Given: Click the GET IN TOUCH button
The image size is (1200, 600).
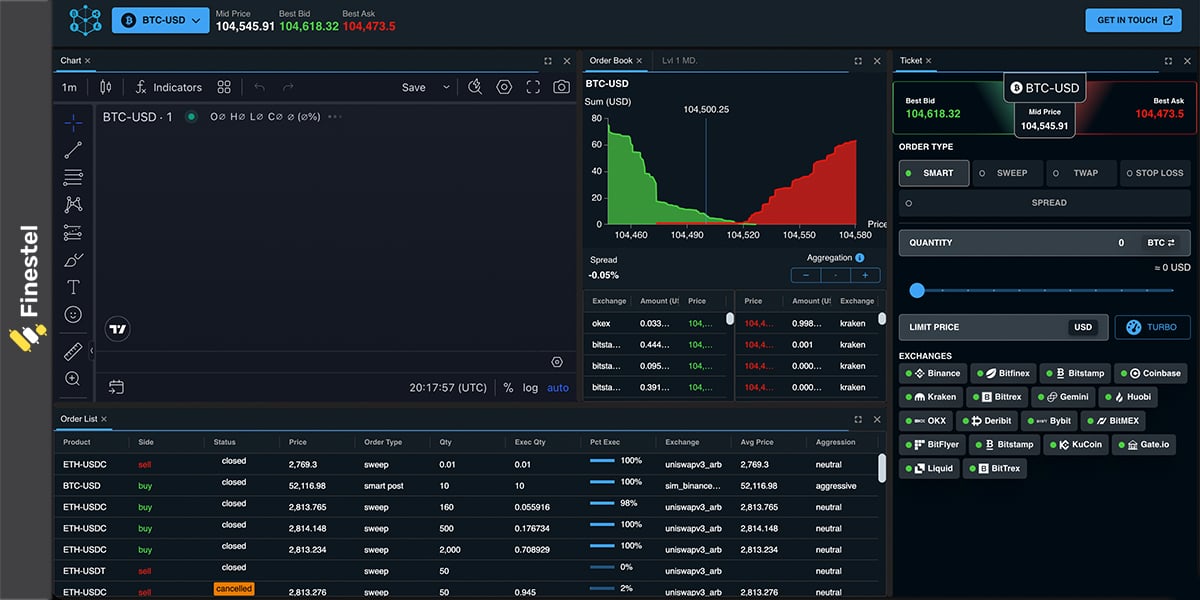Looking at the screenshot, I should [x=1133, y=19].
